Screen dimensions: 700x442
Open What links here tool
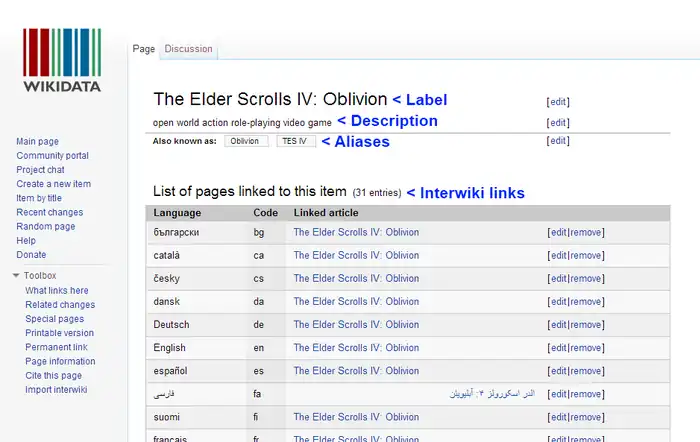point(56,291)
